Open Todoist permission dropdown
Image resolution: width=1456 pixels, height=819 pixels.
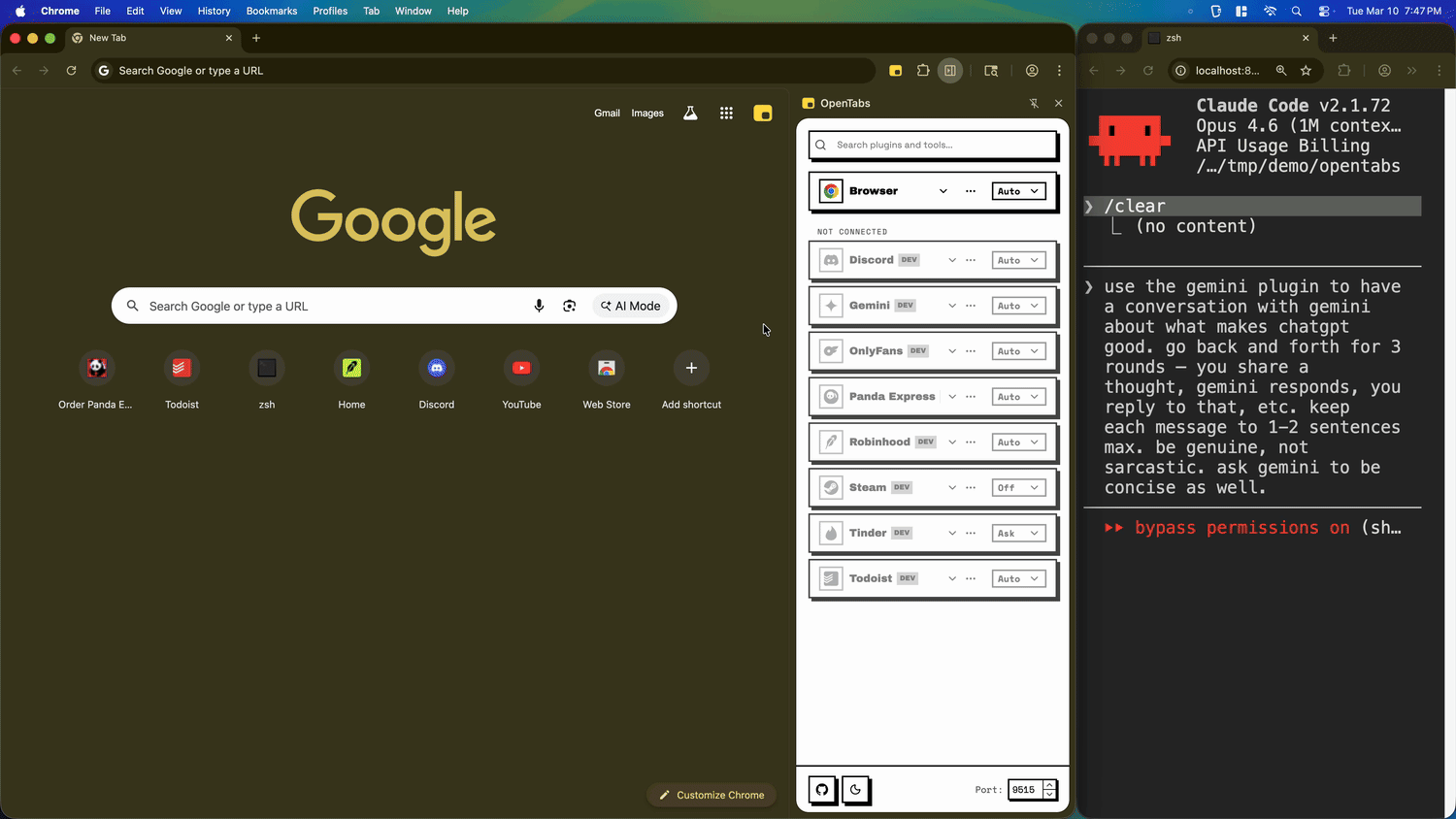(x=1018, y=579)
